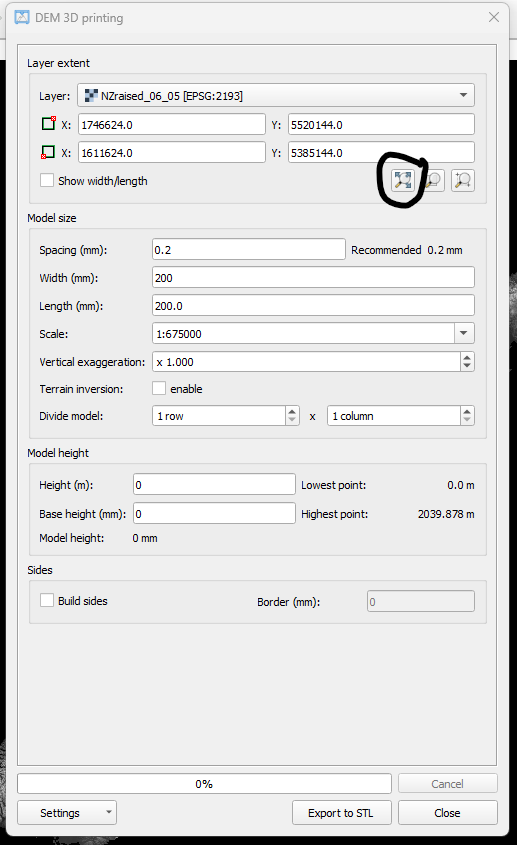Enable terrain inversion checkbox
Viewport: 517px width, 845px height.
pyautogui.click(x=158, y=388)
